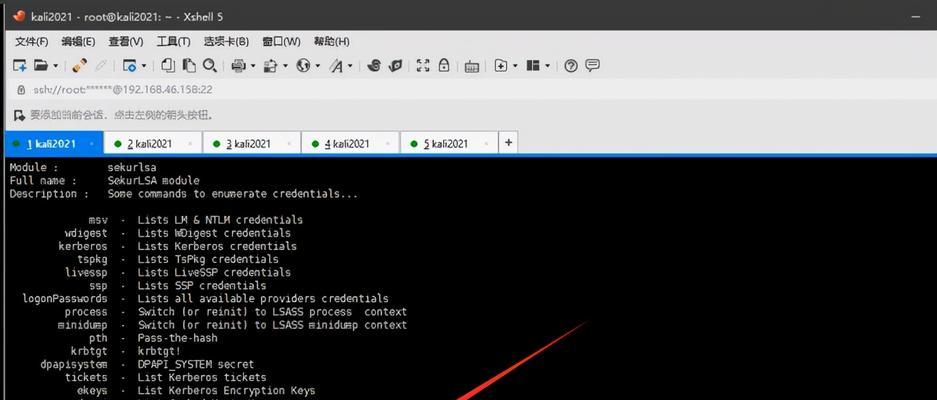Open the 窗口(W) menu
Image resolution: width=937 pixels, height=400 pixels.
tap(281, 42)
